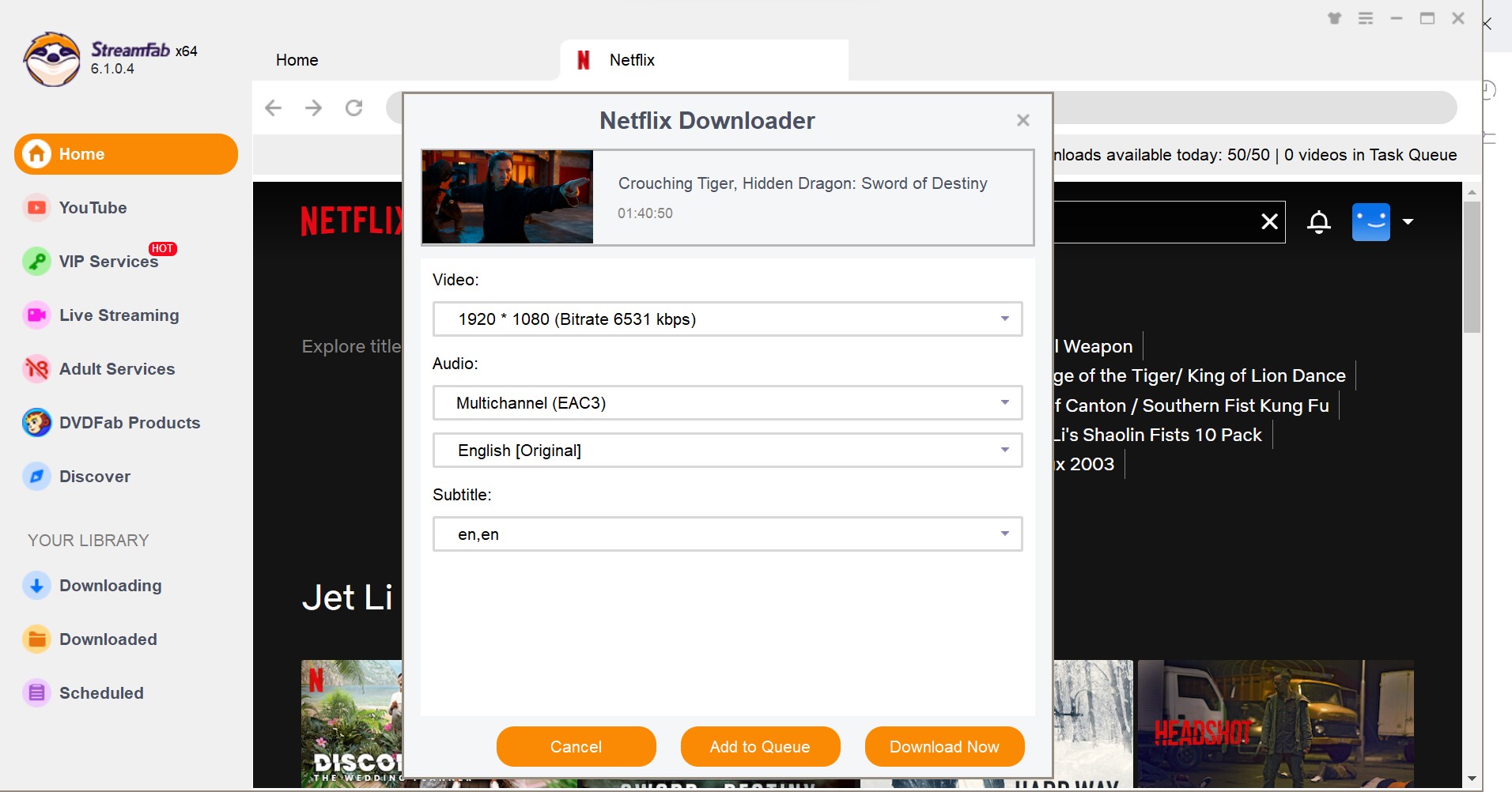Screen dimensions: 1512x792
Task: Click the Netflix logo
Action: [x=352, y=221]
